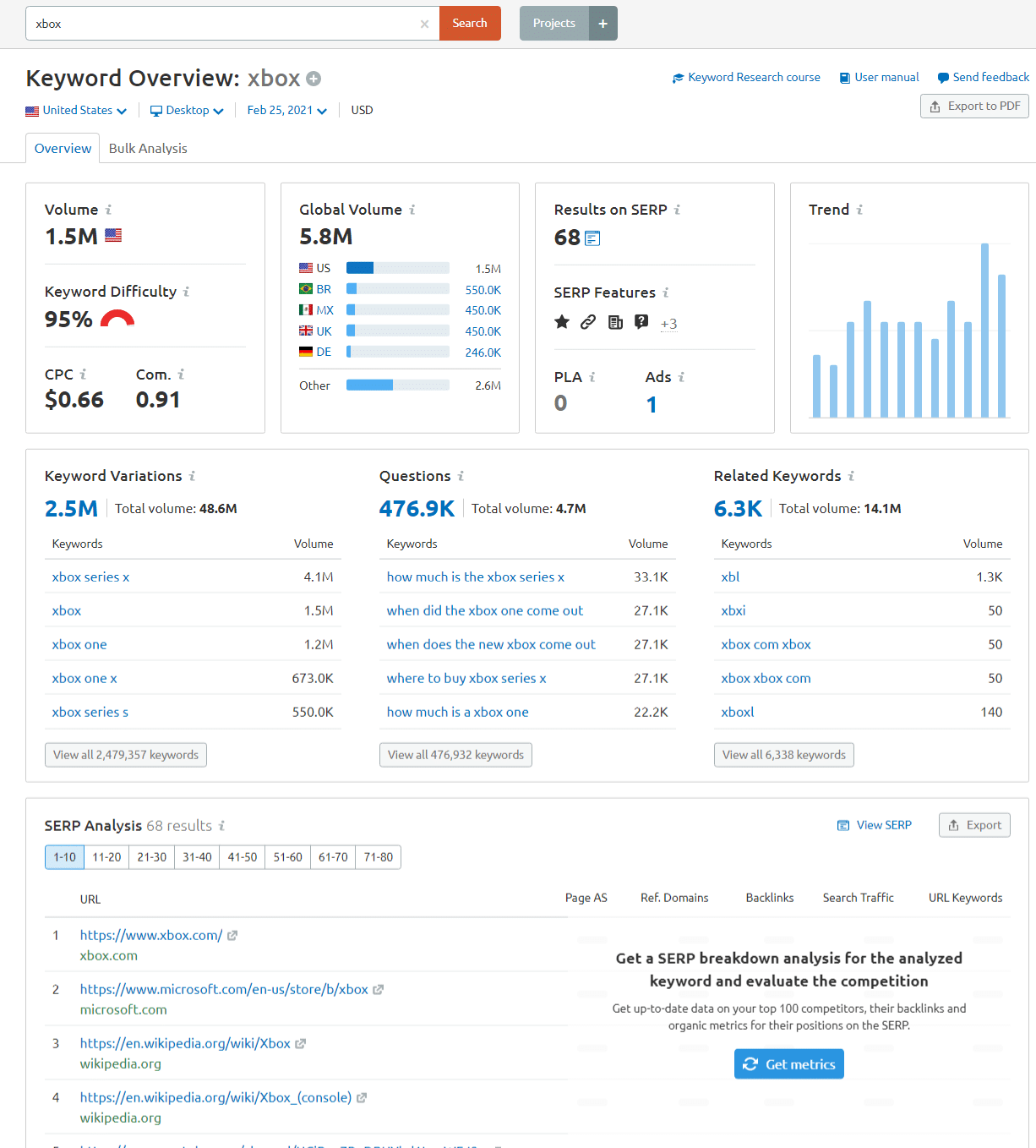Click the Other global volume bar
Screen dimensions: 1036x1148
coord(398,385)
